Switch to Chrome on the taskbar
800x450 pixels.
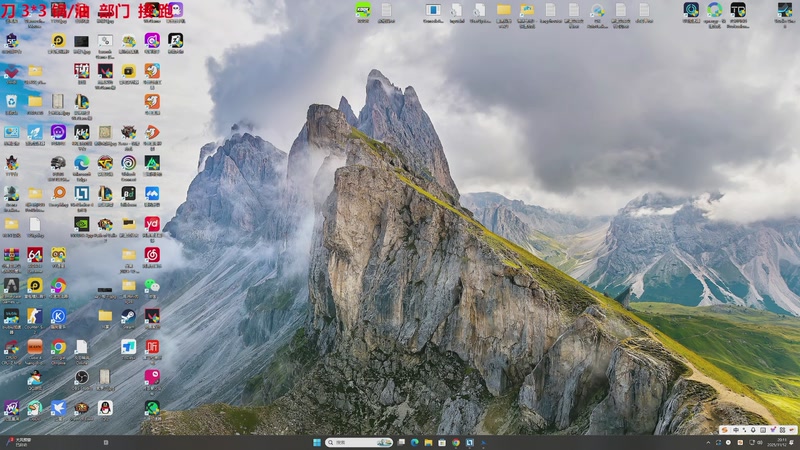pos(456,442)
